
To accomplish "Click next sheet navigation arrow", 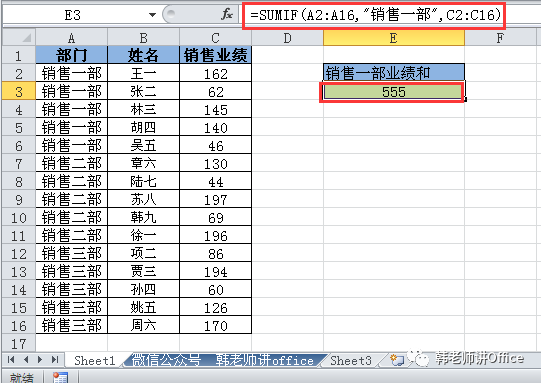I will [40, 360].
